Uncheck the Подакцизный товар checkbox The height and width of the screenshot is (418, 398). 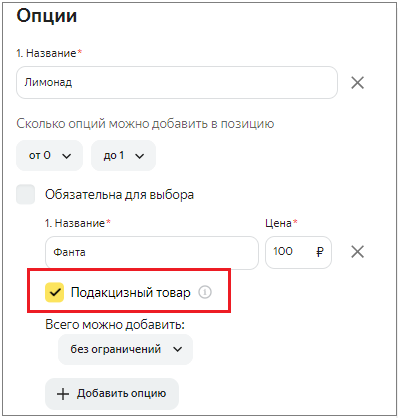[x=54, y=292]
